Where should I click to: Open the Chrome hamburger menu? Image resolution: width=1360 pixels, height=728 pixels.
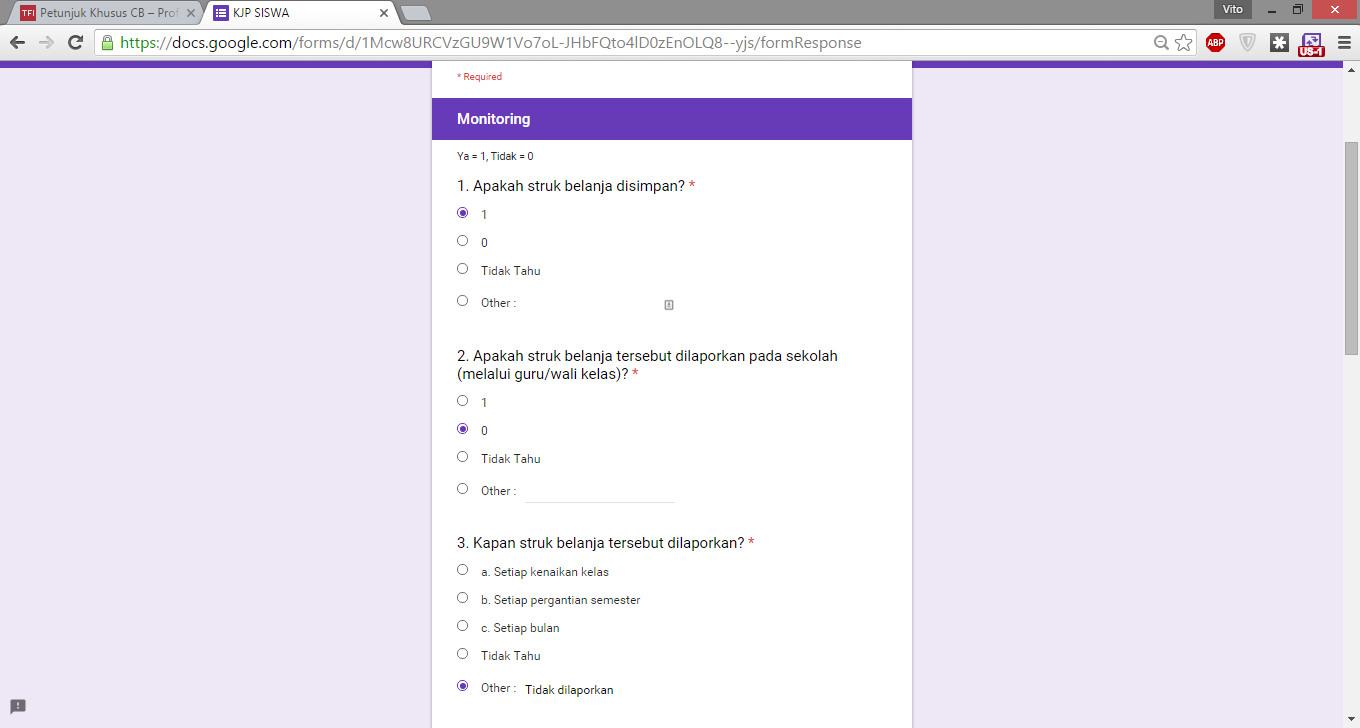pos(1343,43)
